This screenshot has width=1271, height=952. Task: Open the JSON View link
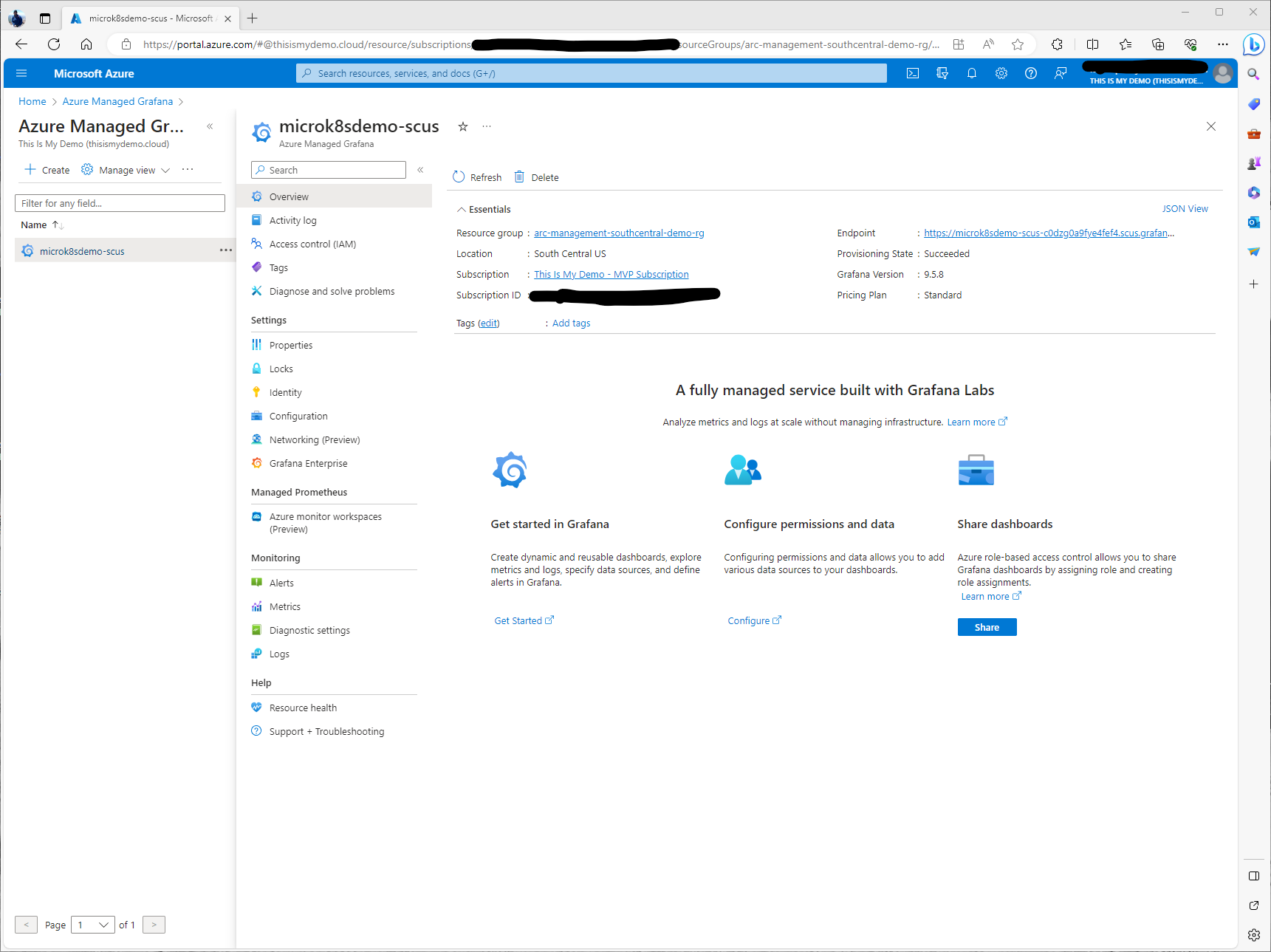1185,209
